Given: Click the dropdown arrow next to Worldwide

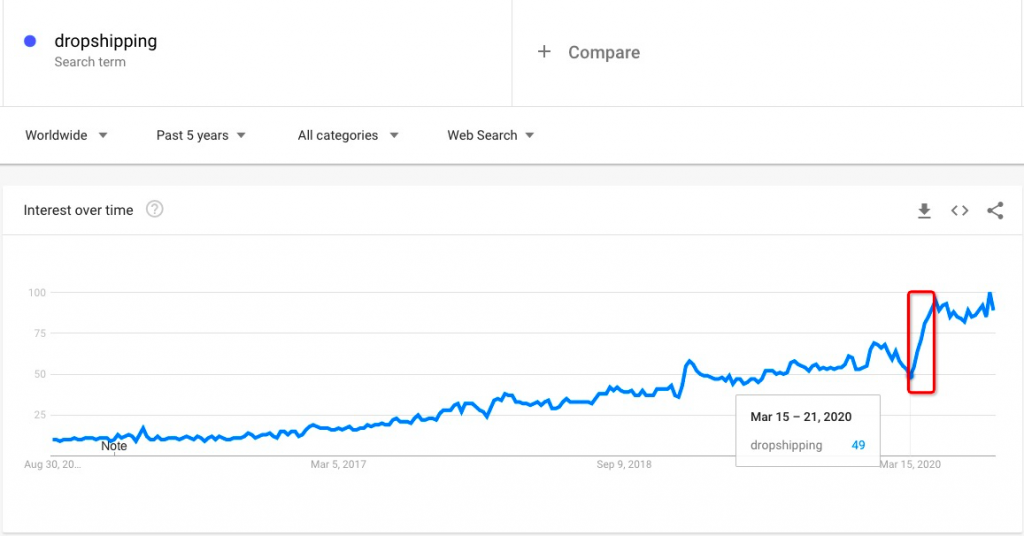Looking at the screenshot, I should pos(103,135).
